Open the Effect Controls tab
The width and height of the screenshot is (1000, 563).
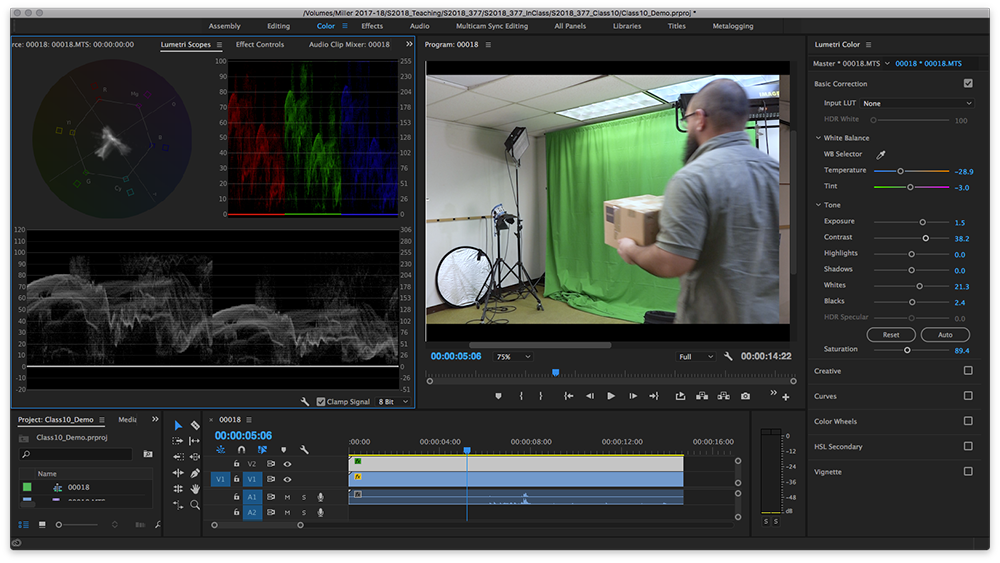[x=260, y=44]
